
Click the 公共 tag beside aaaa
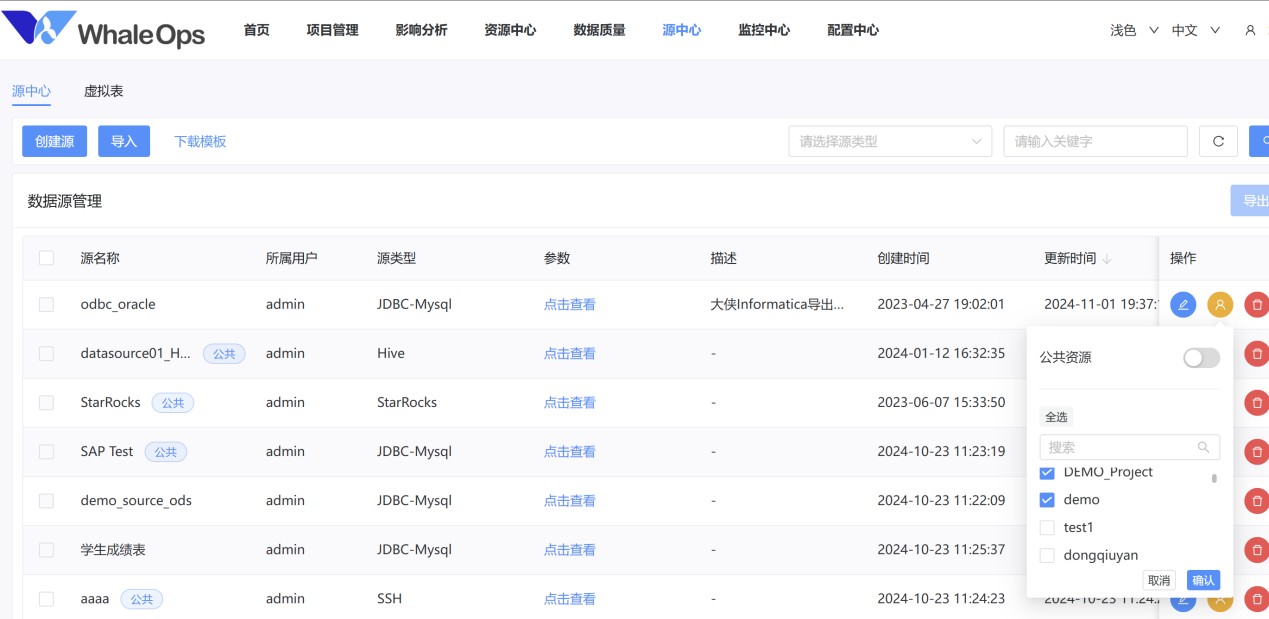coord(142,599)
